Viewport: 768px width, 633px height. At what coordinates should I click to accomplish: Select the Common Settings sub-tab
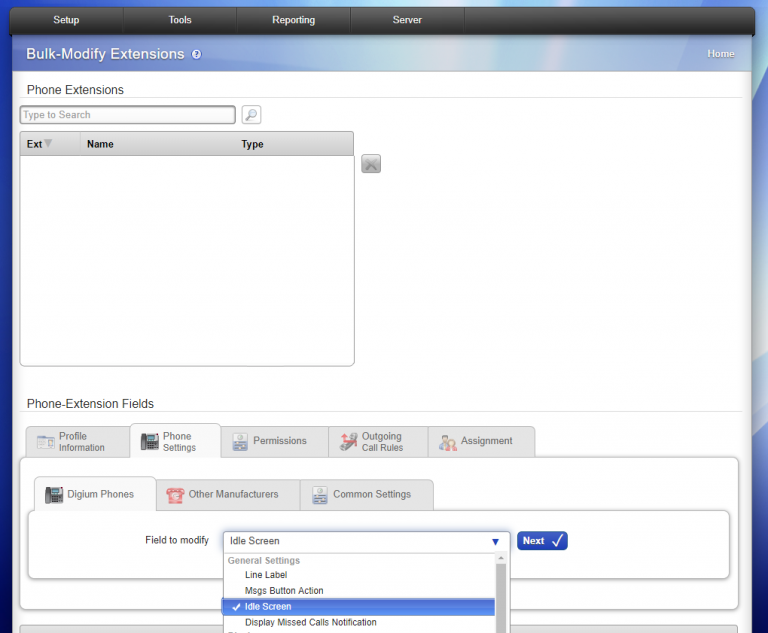[x=367, y=495]
